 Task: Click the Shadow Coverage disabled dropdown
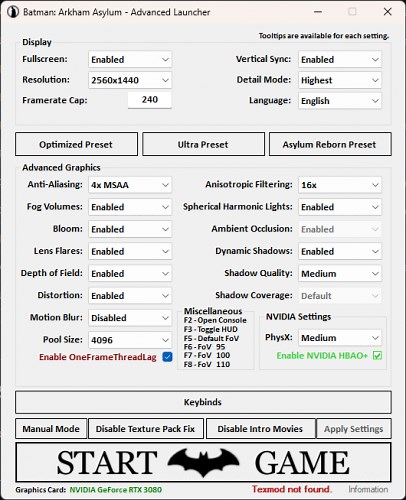340,296
